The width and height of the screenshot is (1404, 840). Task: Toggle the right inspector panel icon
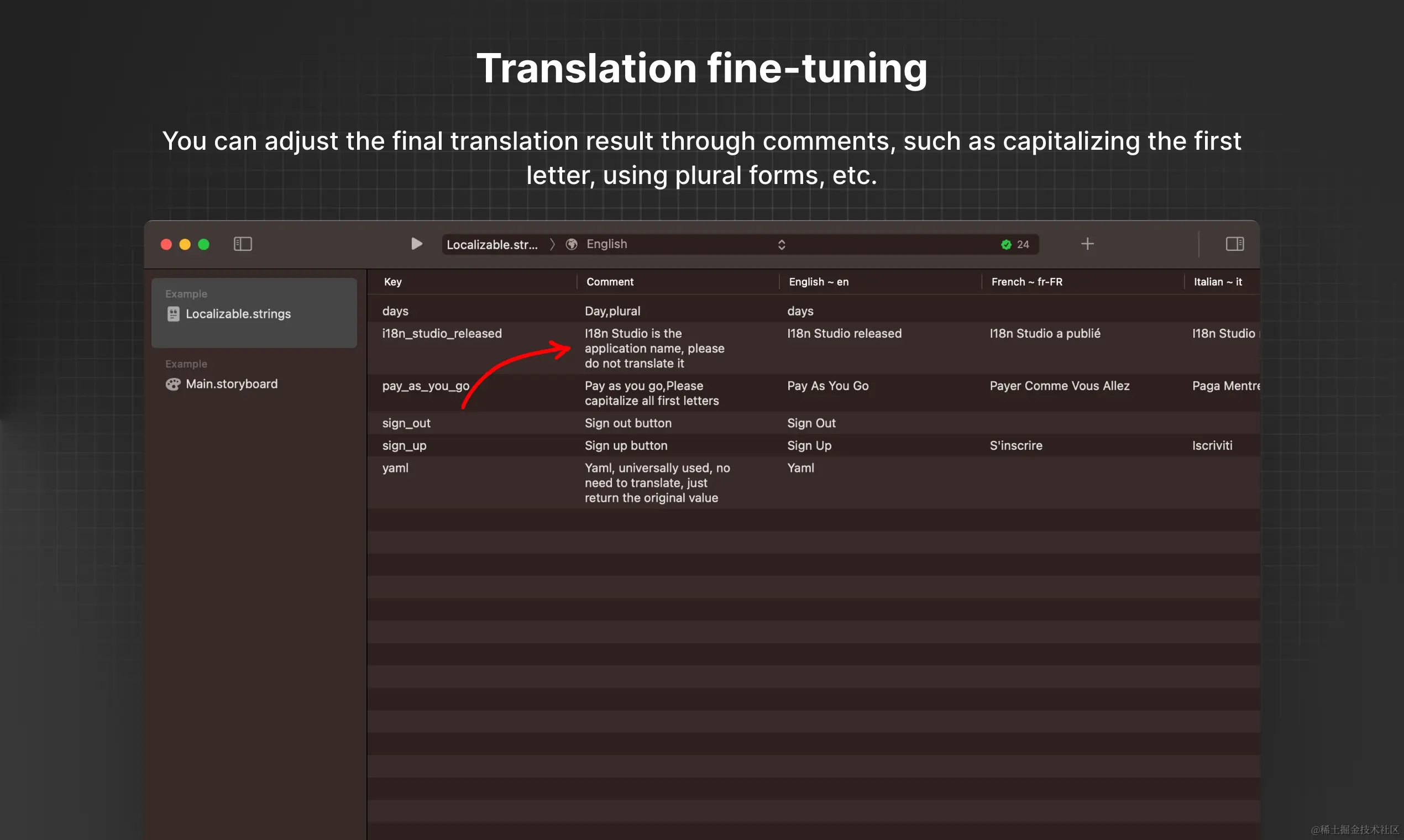(x=1234, y=244)
